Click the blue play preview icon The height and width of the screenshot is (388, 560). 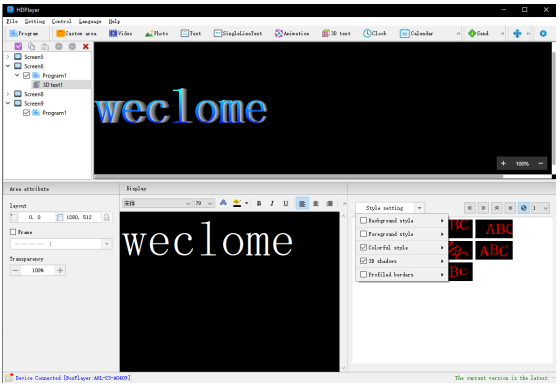[x=543, y=34]
